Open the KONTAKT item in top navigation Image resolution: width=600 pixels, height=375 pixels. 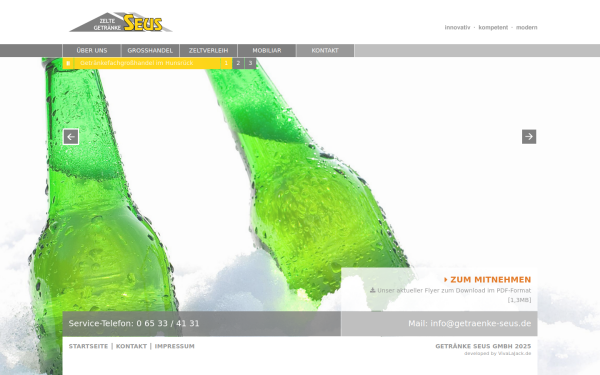(325, 51)
